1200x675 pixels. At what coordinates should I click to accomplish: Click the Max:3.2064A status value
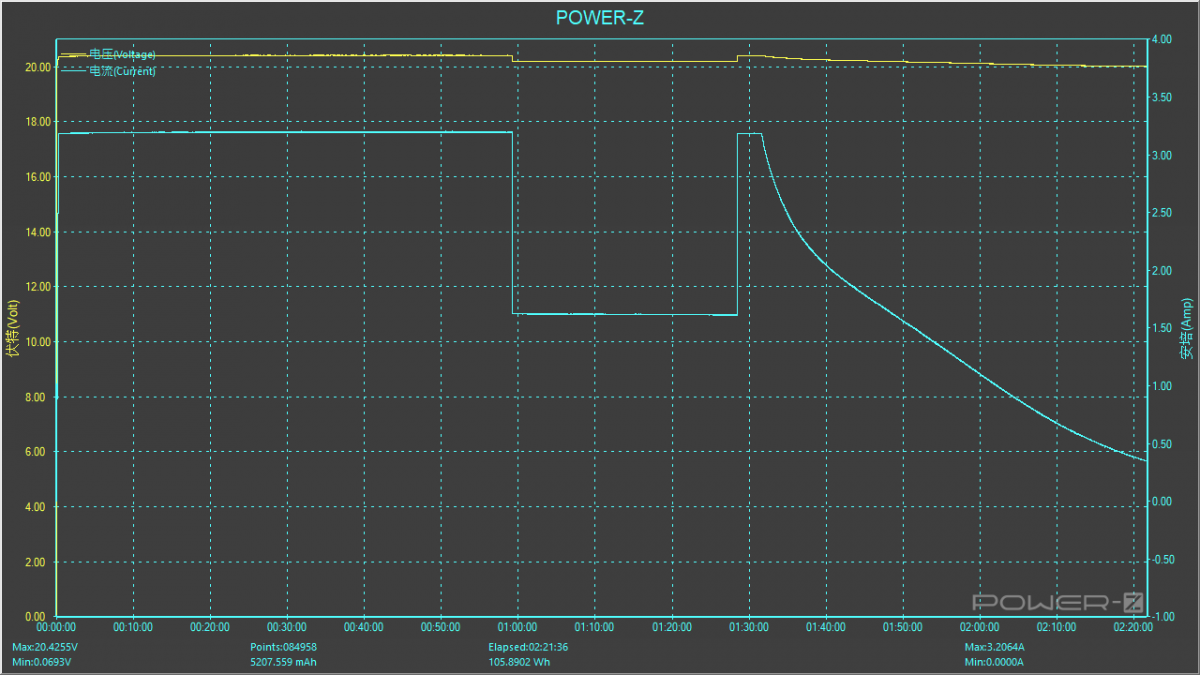click(x=994, y=647)
